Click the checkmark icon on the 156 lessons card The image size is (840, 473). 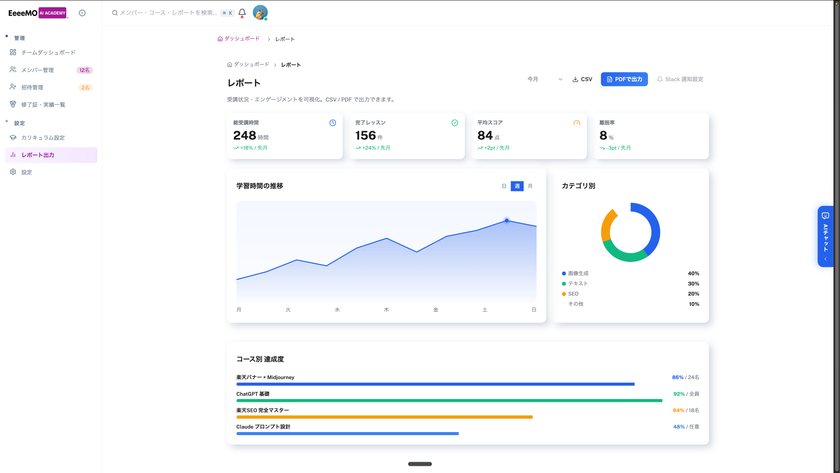click(455, 123)
